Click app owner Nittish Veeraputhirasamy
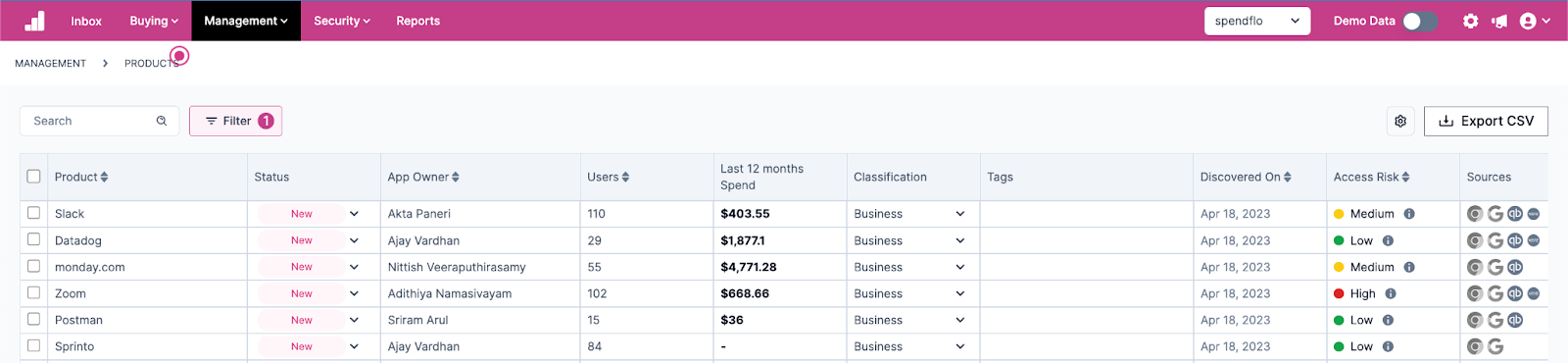 [x=457, y=267]
